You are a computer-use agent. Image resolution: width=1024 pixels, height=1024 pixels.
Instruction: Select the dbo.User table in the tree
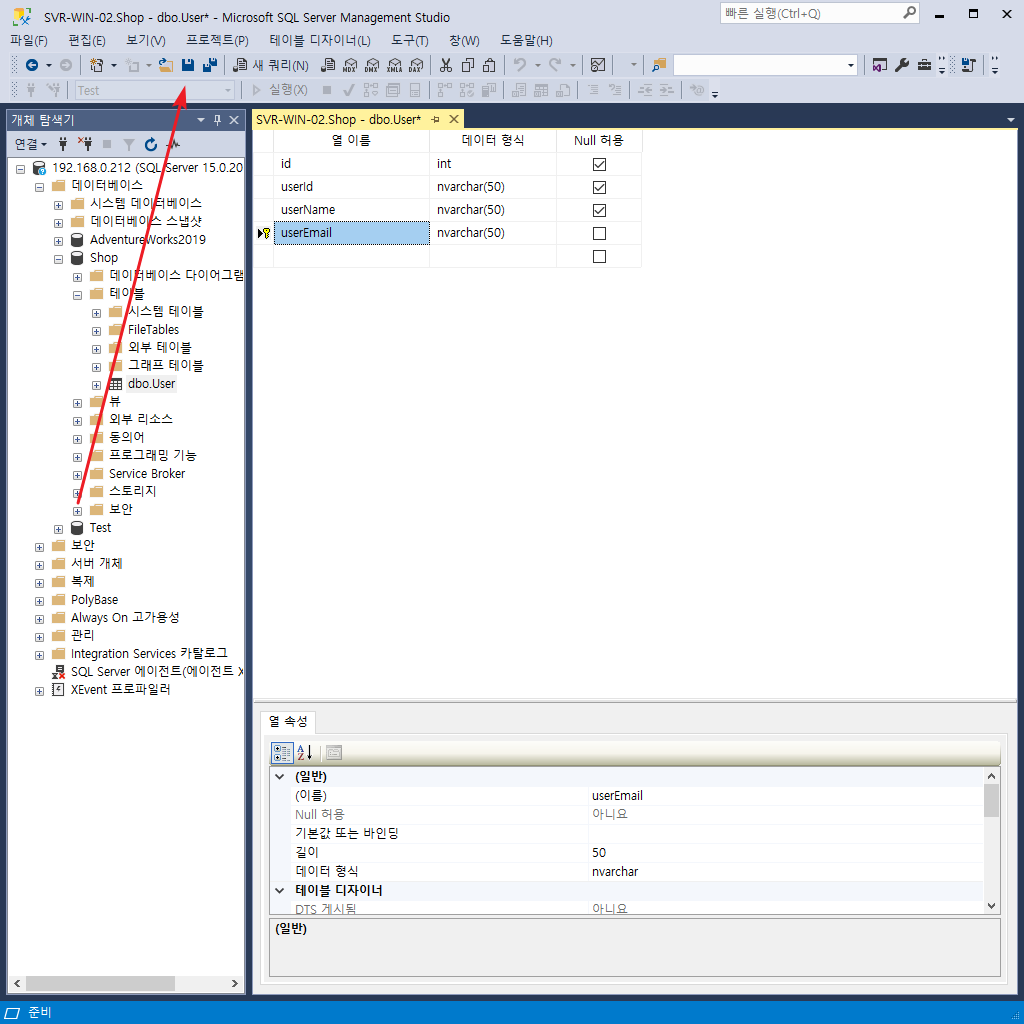[x=152, y=384]
